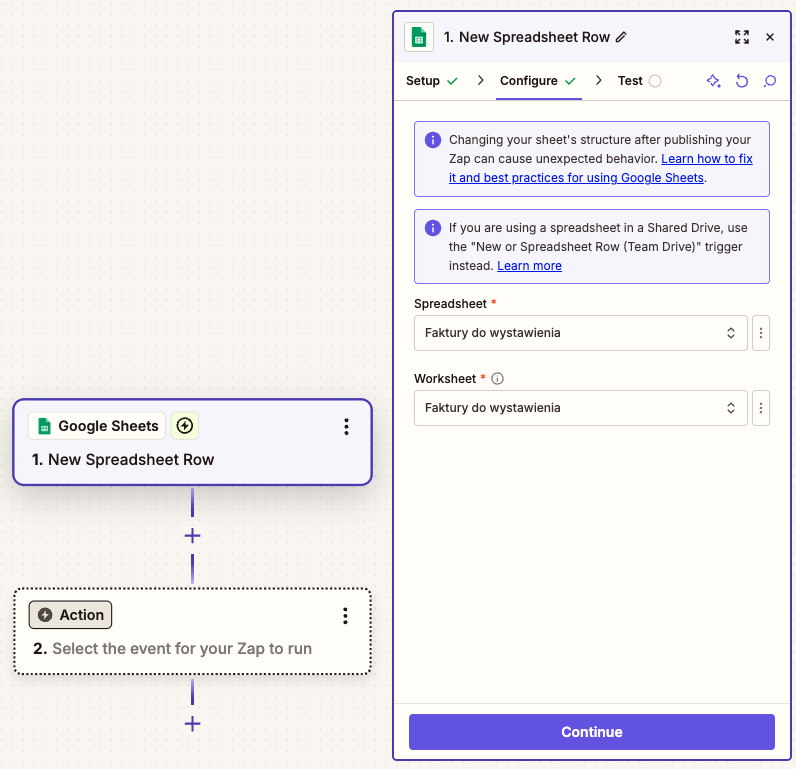Click the Google Sheets icon in the panel header

point(419,37)
